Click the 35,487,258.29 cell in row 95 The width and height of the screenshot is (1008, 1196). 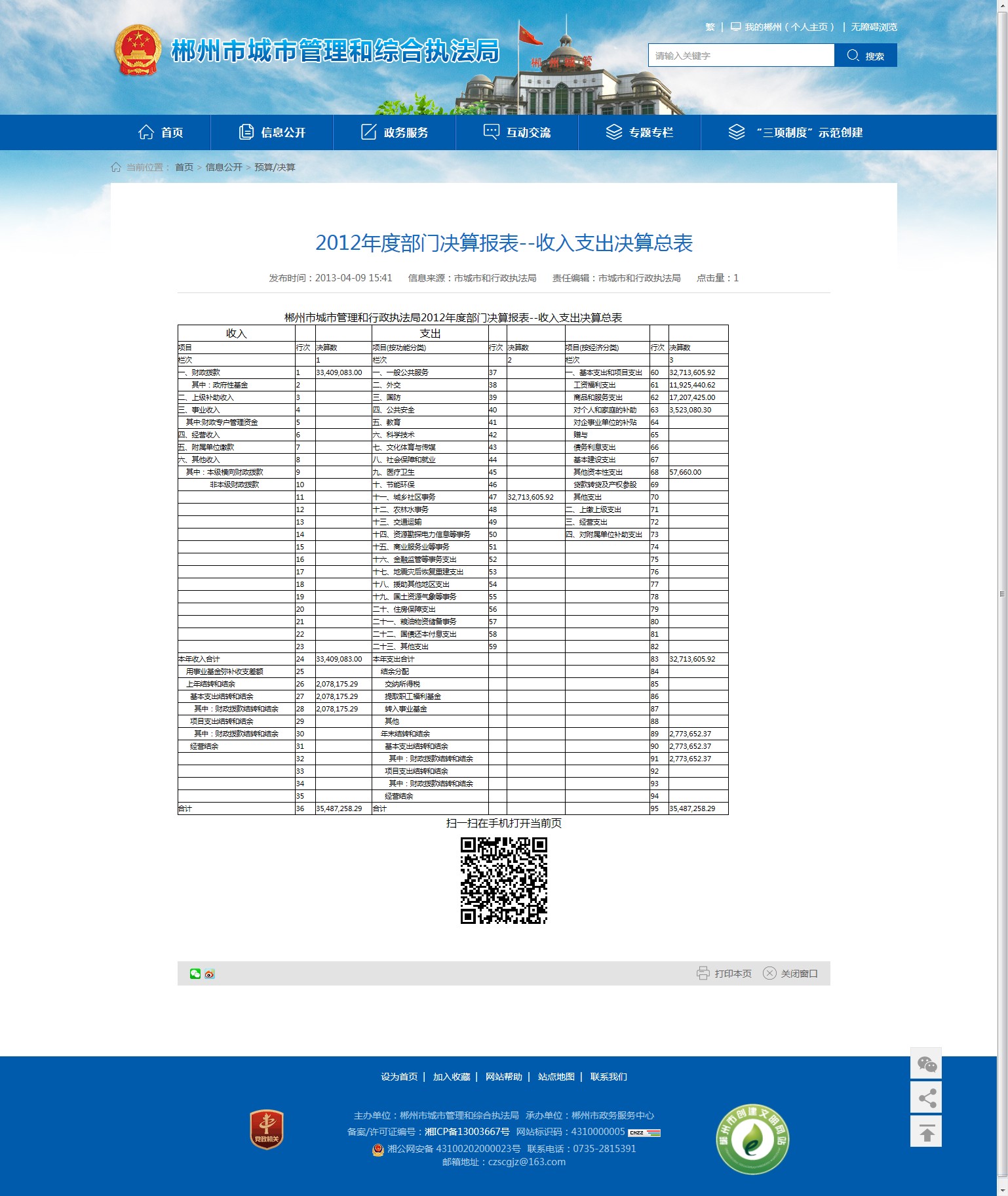(698, 808)
